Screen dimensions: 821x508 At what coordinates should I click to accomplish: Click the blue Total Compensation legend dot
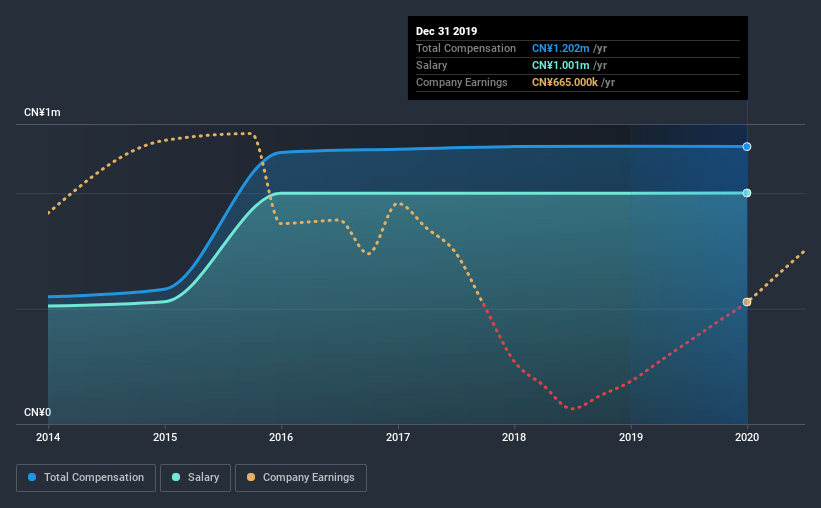click(x=32, y=477)
